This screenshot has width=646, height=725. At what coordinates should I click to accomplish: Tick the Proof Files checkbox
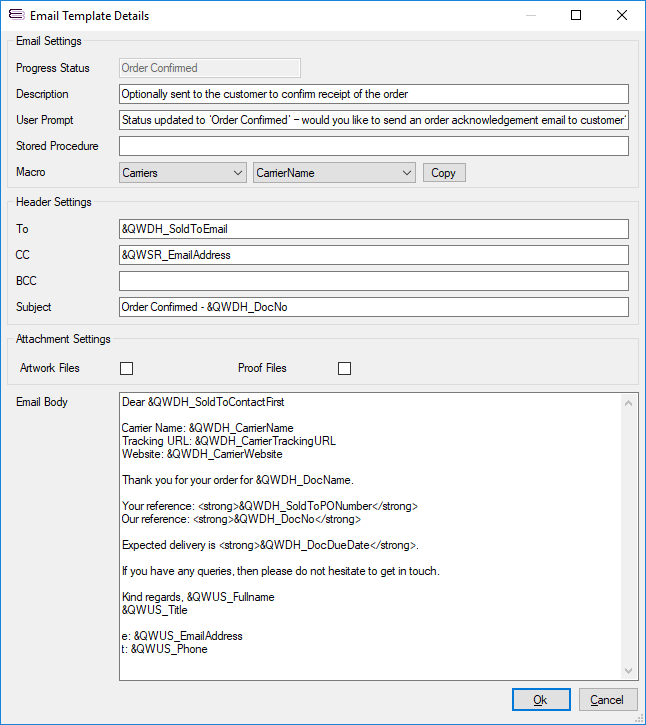pos(345,368)
